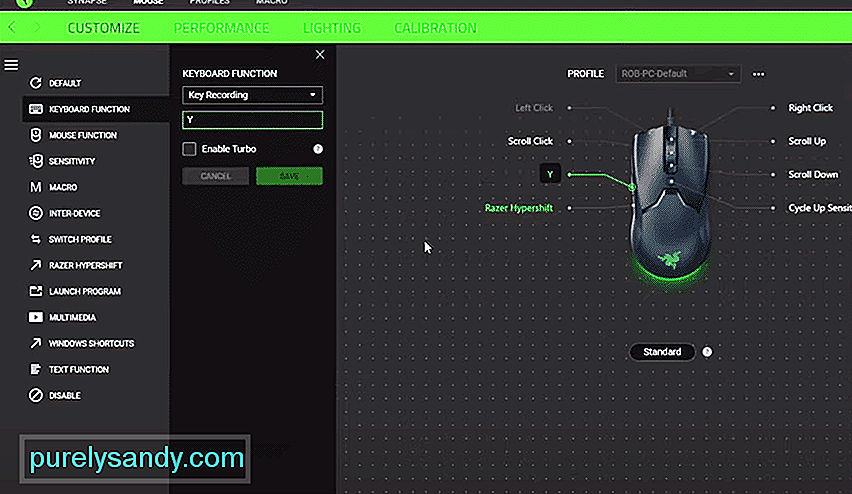Click the Switch Profile arrows icon
852x494 pixels.
[x=36, y=240]
